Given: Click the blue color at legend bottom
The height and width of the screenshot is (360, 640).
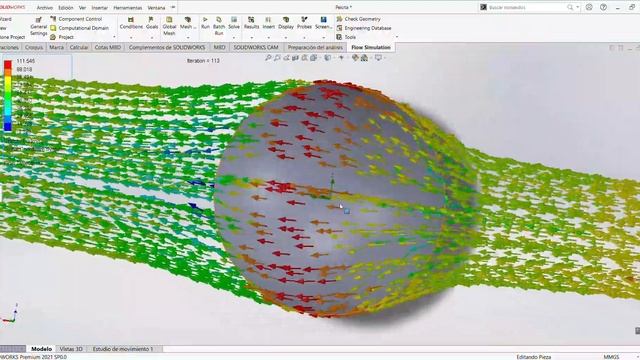Looking at the screenshot, I should tap(8, 126).
